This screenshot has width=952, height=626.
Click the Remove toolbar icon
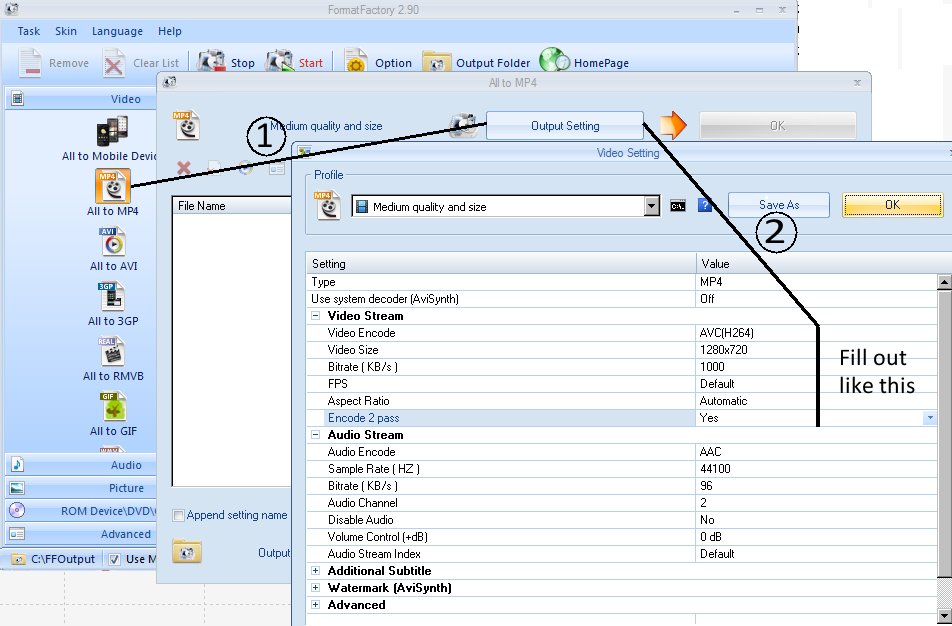29,63
